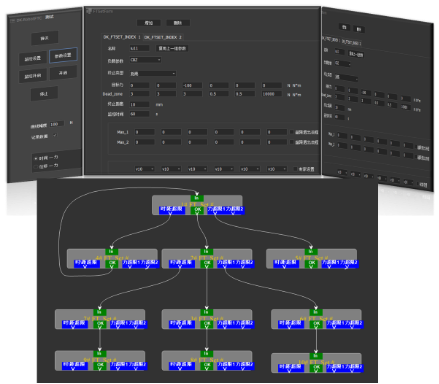Click the blue time-limit port on the top FT_Set node

point(172,210)
